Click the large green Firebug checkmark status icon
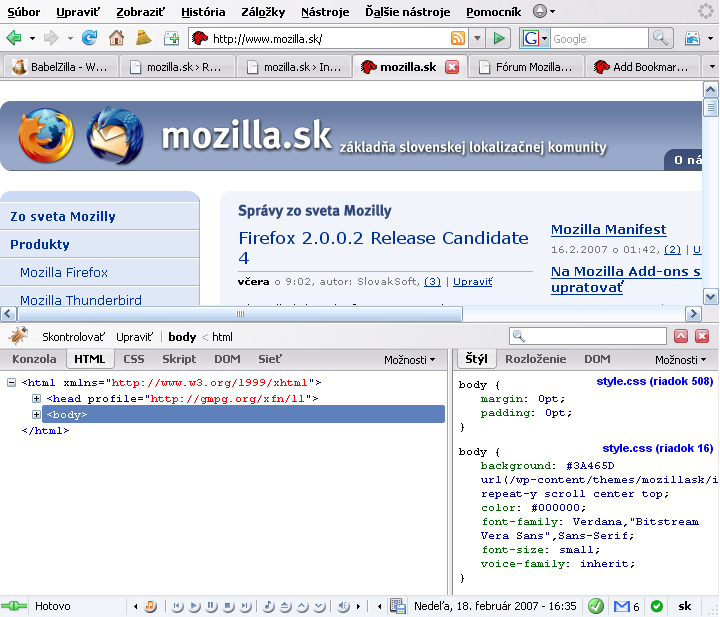 (x=596, y=606)
